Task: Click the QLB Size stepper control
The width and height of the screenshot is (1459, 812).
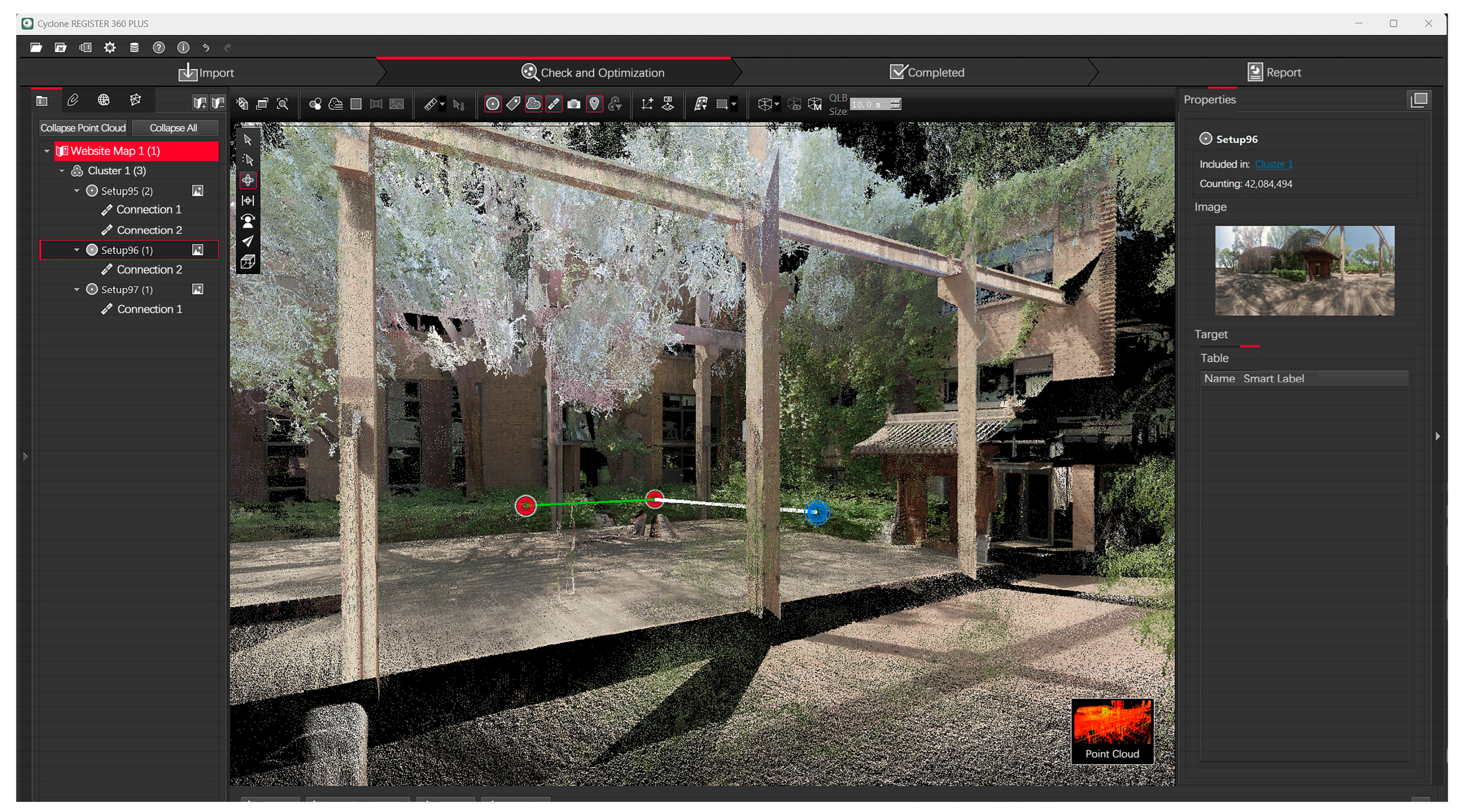Action: tap(895, 104)
